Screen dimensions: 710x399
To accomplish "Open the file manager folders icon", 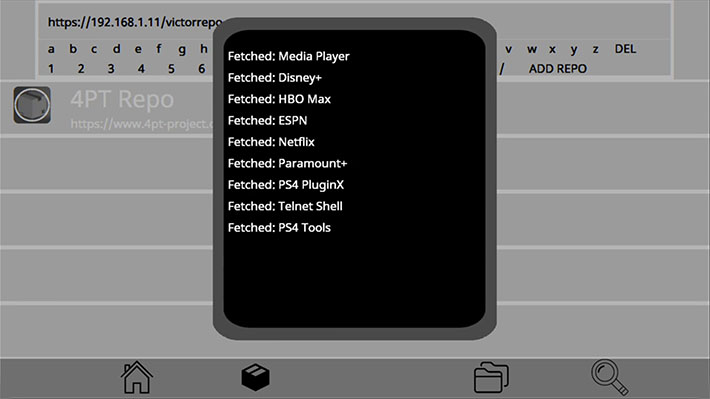I will point(491,377).
